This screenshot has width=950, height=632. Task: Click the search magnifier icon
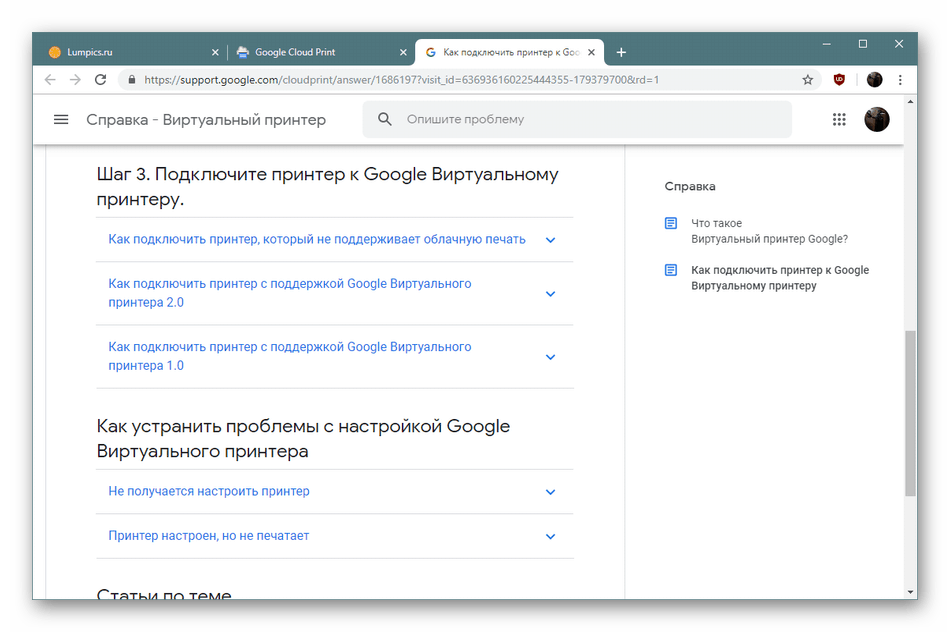[x=385, y=119]
